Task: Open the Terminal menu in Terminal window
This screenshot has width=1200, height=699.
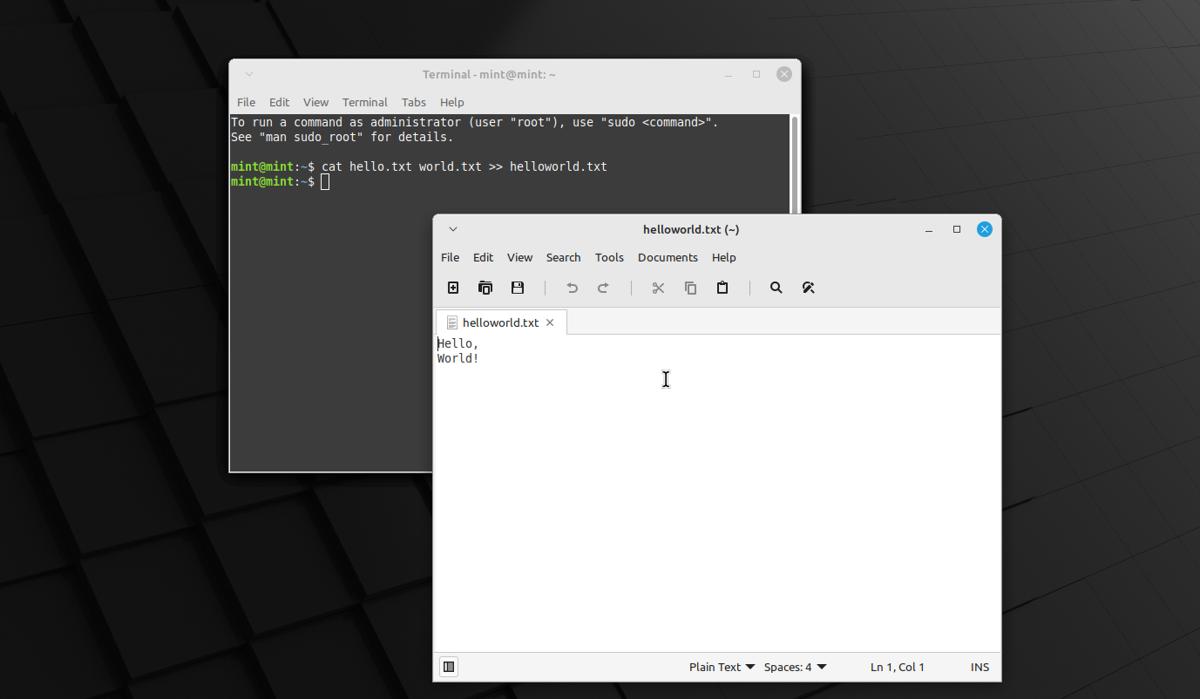Action: [x=364, y=101]
